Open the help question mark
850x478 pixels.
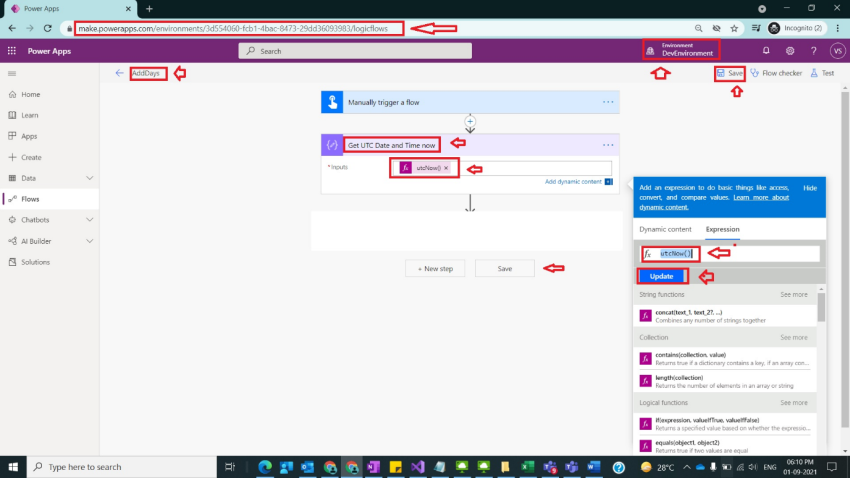tap(814, 50)
